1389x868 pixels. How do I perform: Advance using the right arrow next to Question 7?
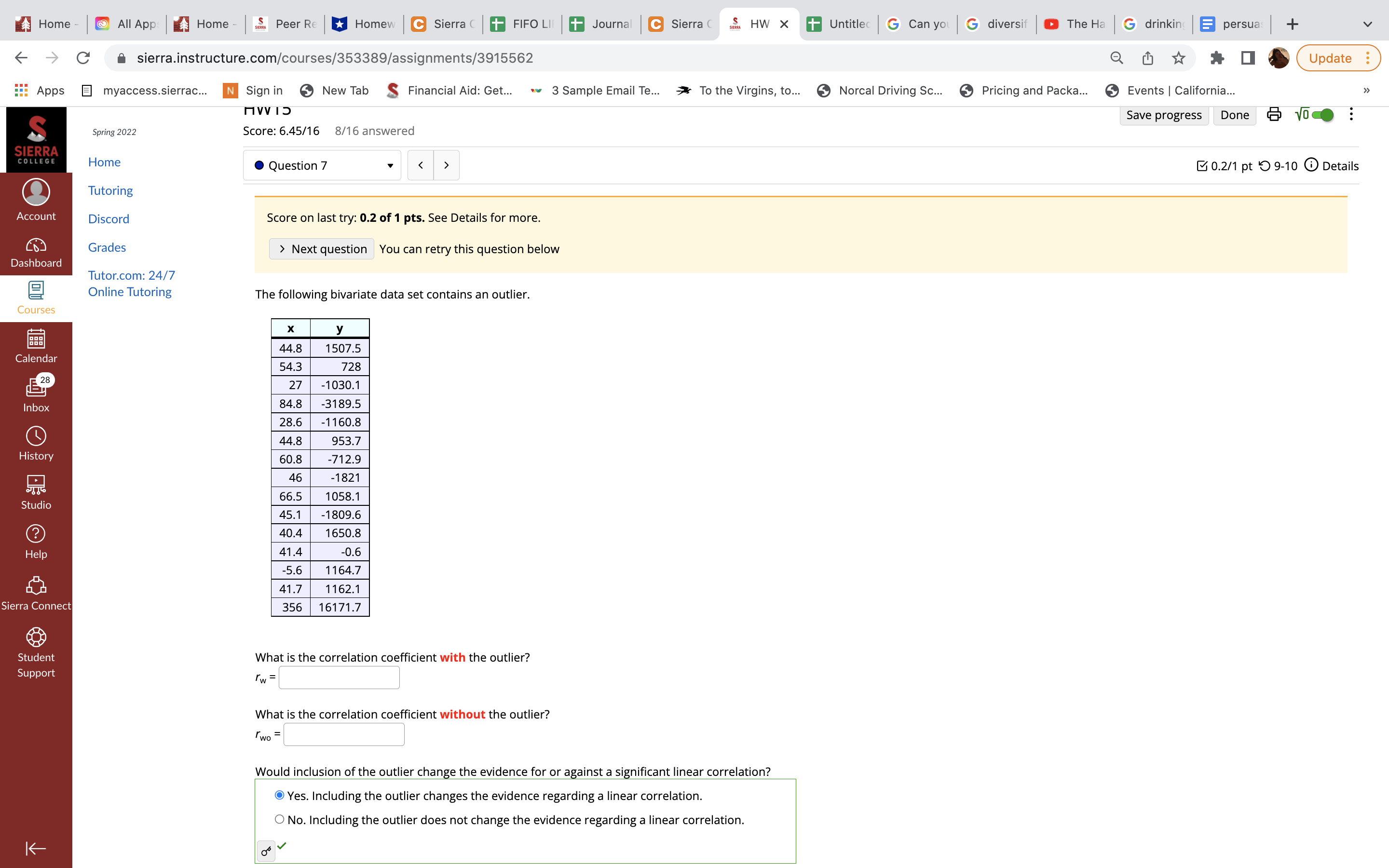click(447, 165)
